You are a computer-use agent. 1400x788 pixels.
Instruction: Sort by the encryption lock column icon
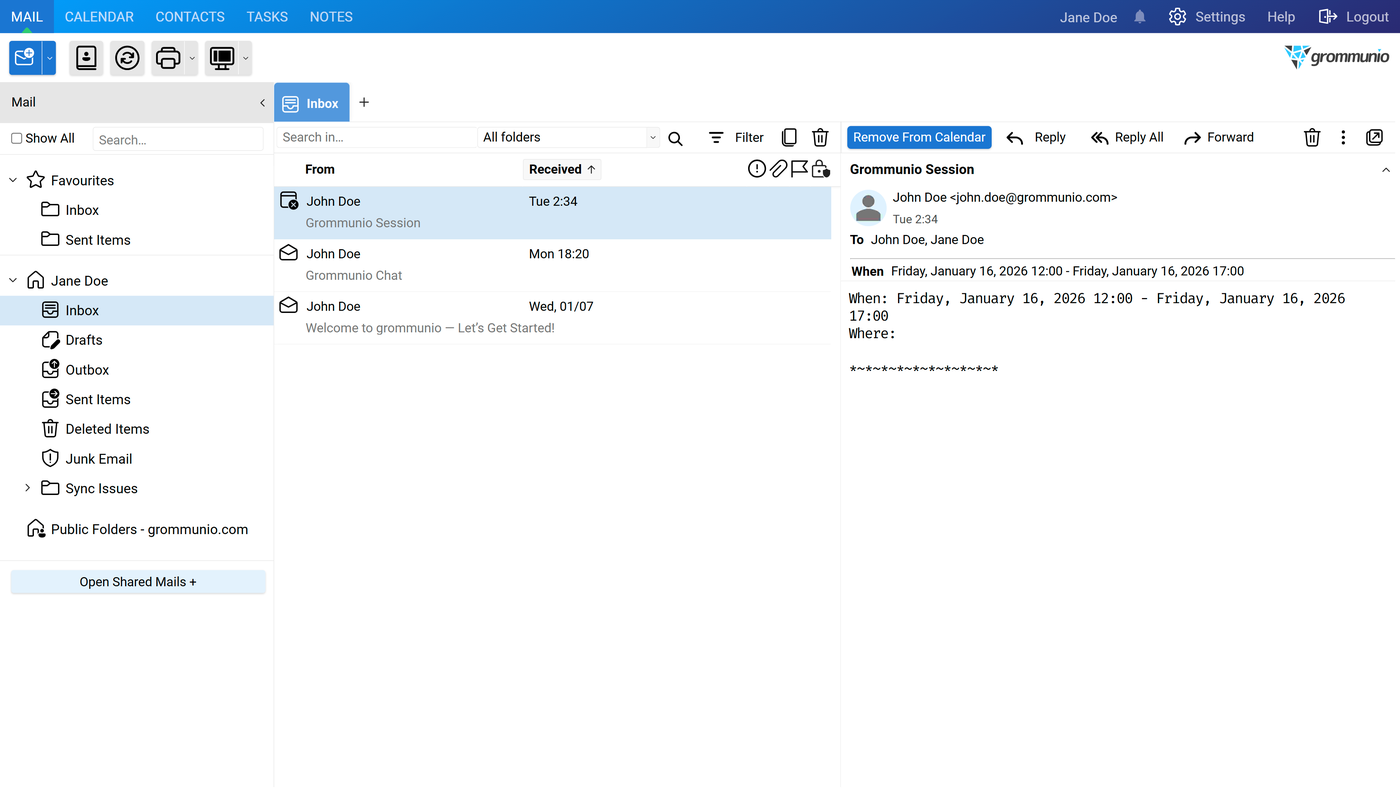click(x=820, y=169)
